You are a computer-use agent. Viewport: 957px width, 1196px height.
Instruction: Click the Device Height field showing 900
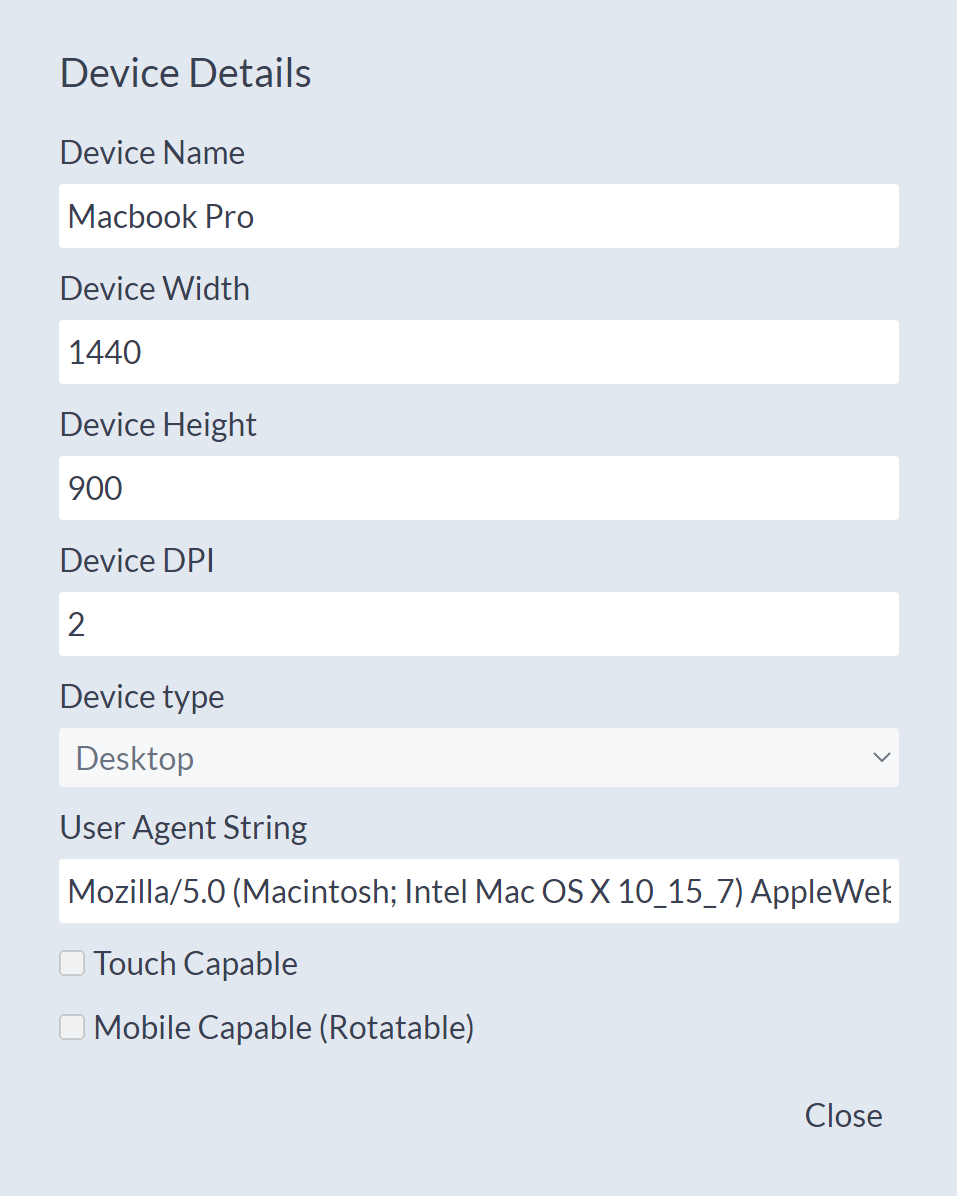tap(478, 488)
